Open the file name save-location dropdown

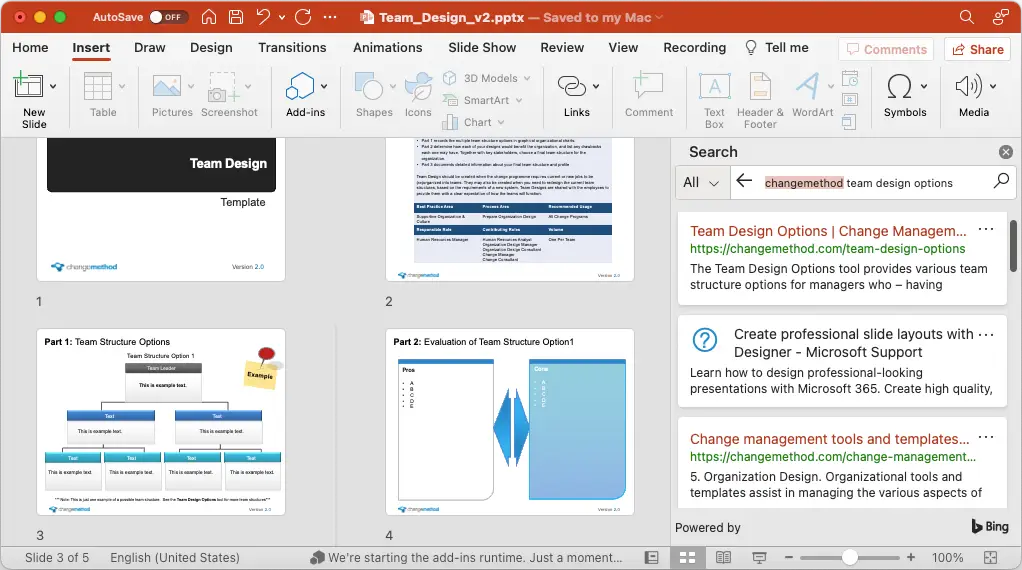point(659,18)
